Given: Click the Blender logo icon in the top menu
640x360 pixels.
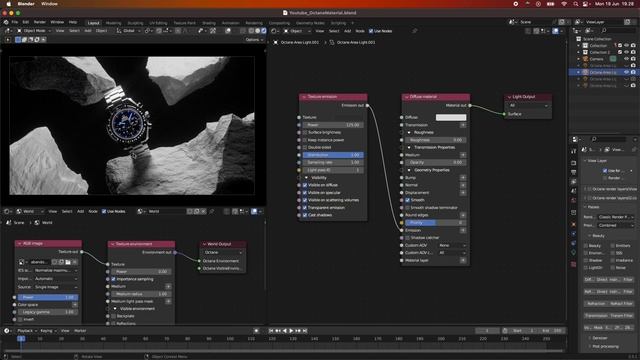Looking at the screenshot, I should pos(6,22).
